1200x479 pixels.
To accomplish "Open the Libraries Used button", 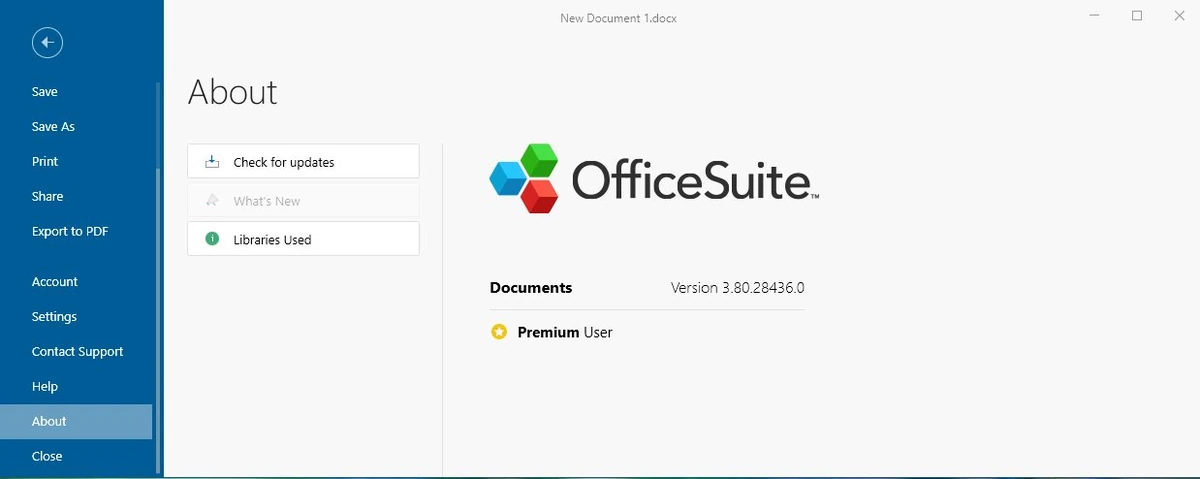I will [303, 239].
